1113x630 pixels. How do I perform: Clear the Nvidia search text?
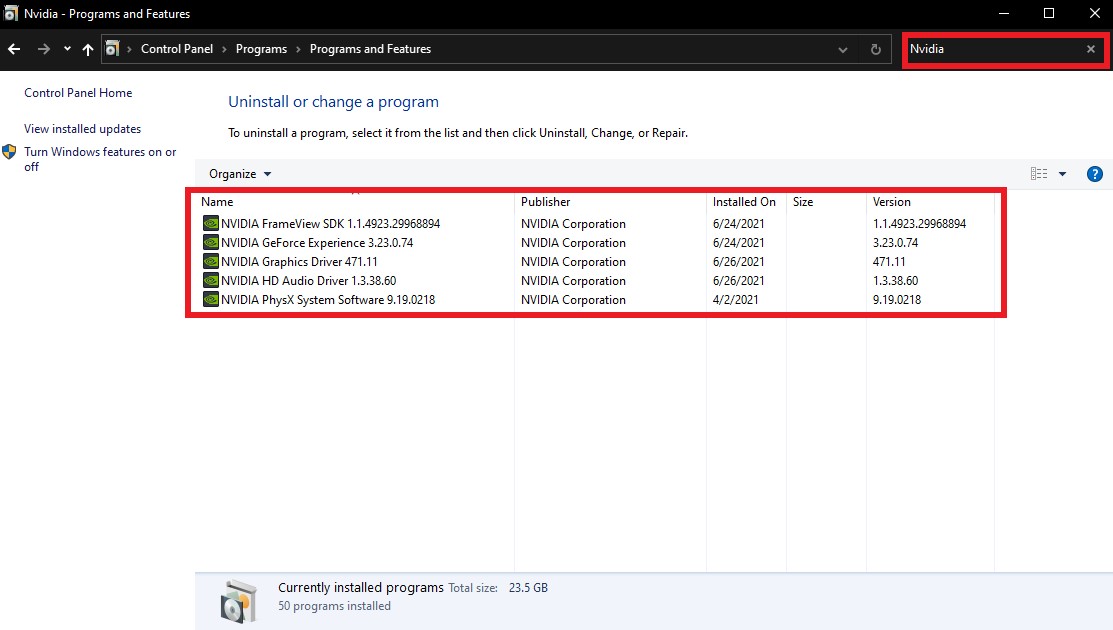tap(1090, 49)
